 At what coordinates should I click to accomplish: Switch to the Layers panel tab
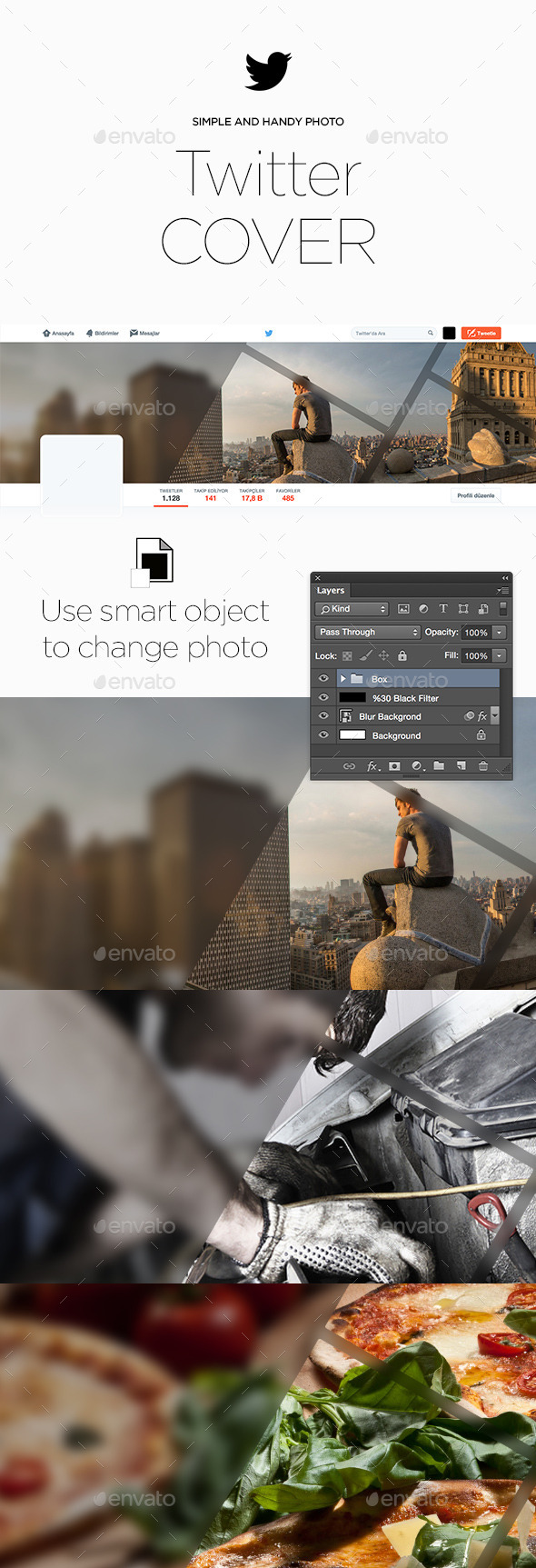pyautogui.click(x=331, y=591)
